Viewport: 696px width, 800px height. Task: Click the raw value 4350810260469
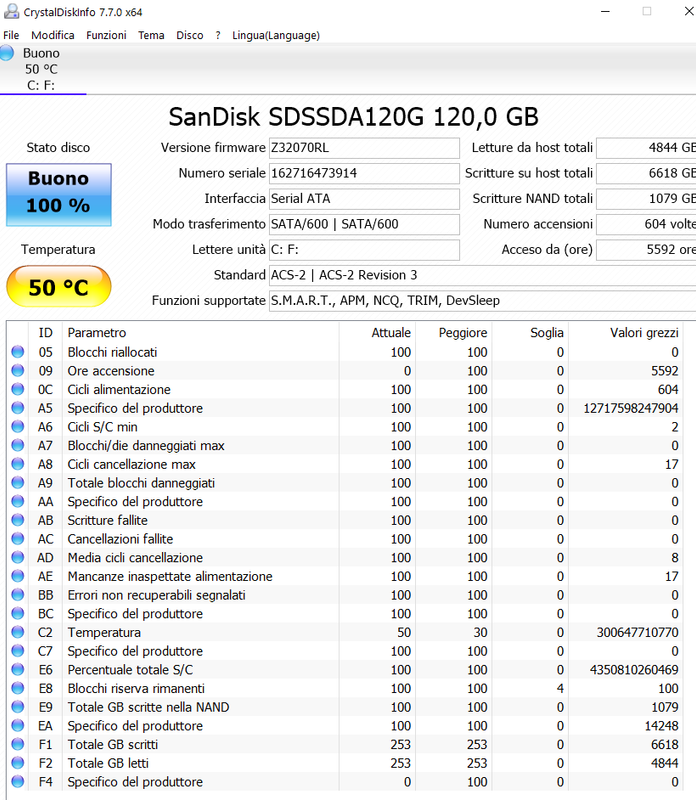[x=634, y=670]
